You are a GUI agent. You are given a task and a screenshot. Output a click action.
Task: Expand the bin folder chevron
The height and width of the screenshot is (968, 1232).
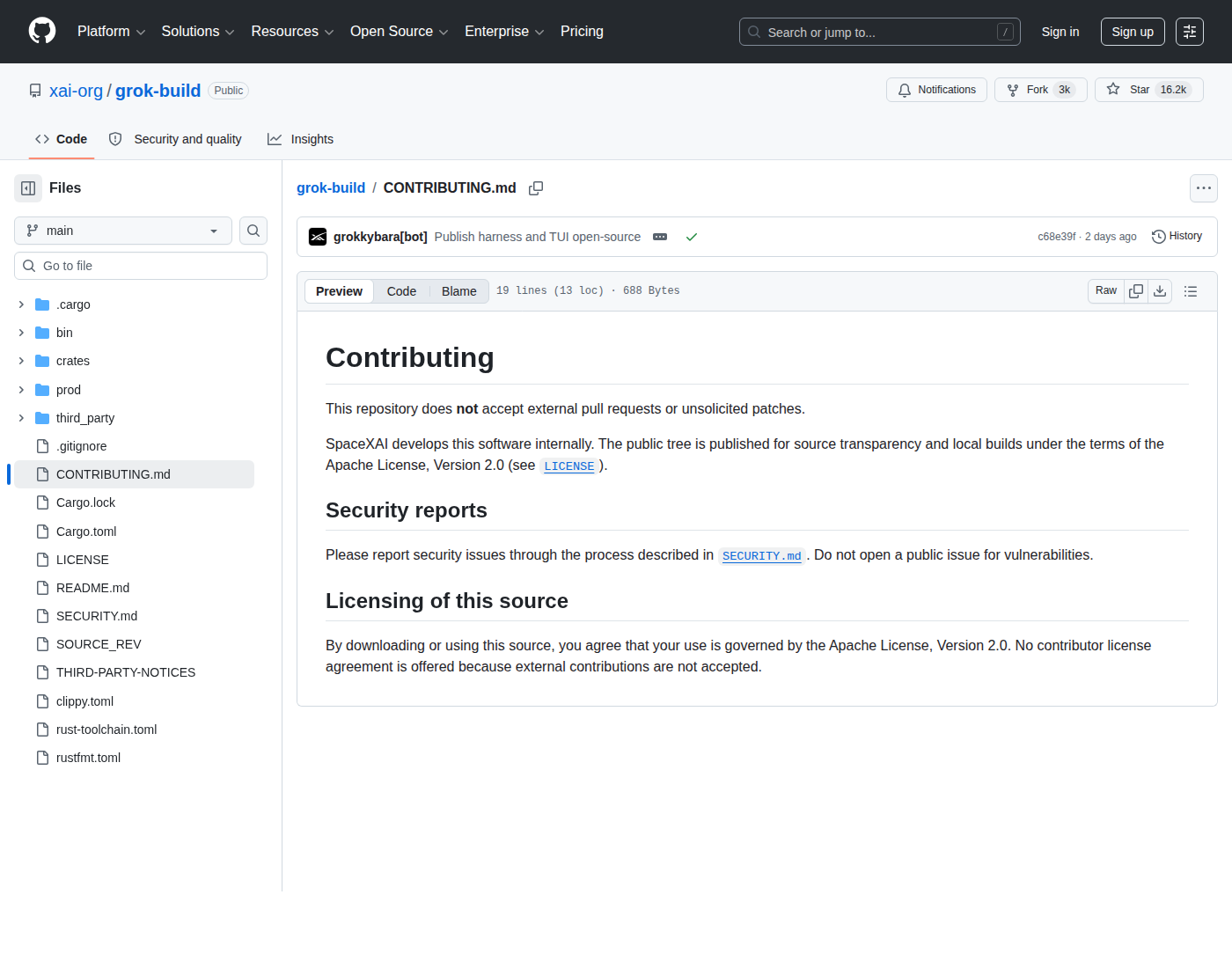click(x=21, y=333)
